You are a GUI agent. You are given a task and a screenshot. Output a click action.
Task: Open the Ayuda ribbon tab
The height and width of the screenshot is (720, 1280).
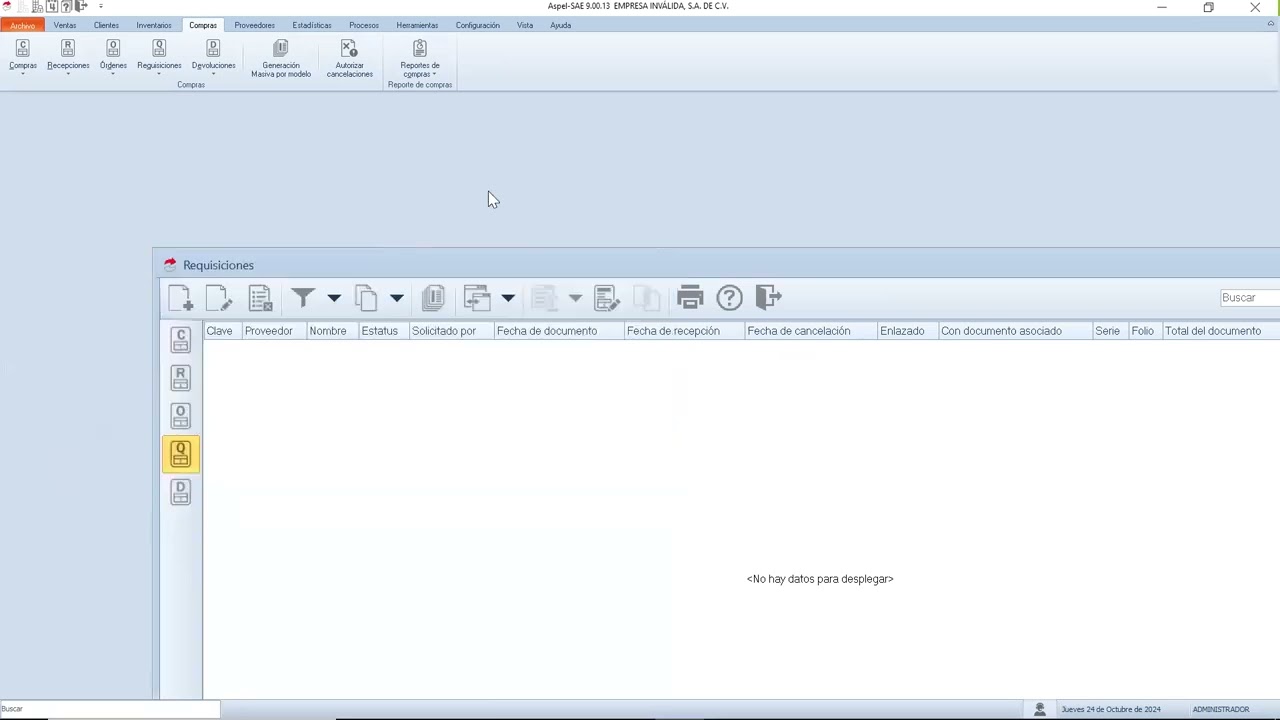tap(560, 25)
